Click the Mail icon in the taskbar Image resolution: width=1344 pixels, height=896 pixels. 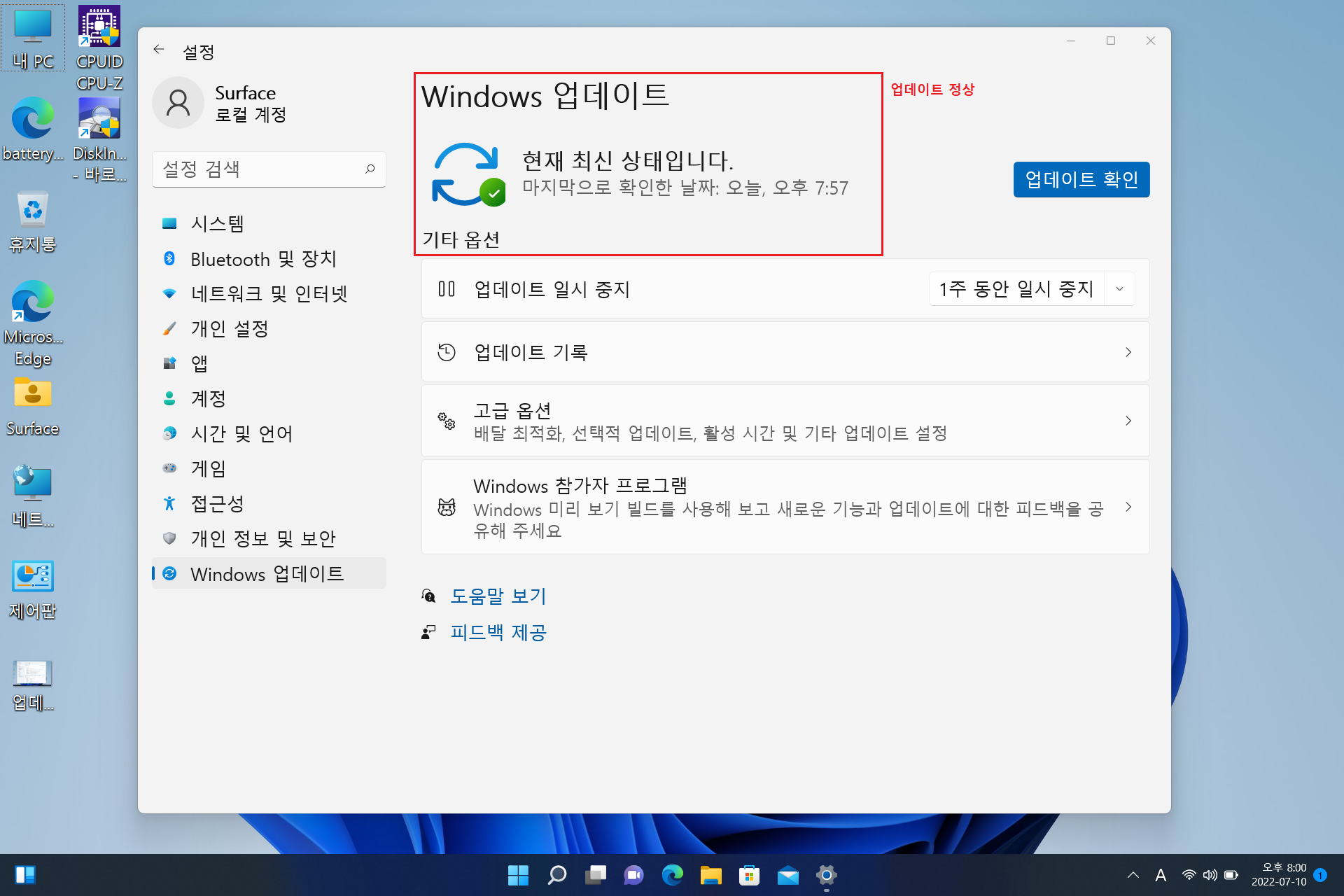tap(787, 875)
